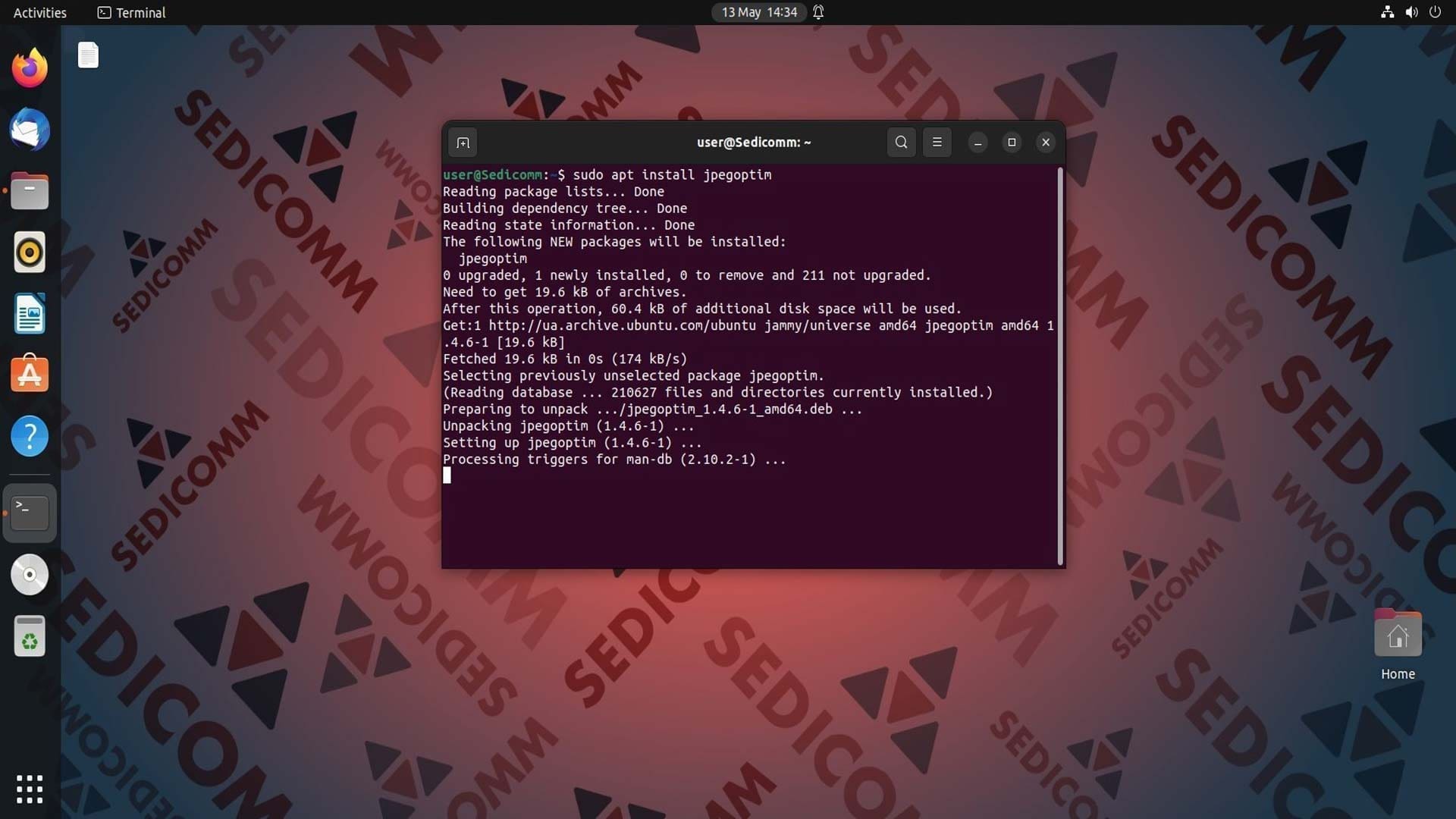
Task: Show Applications grid at dock bottom
Action: [x=30, y=789]
